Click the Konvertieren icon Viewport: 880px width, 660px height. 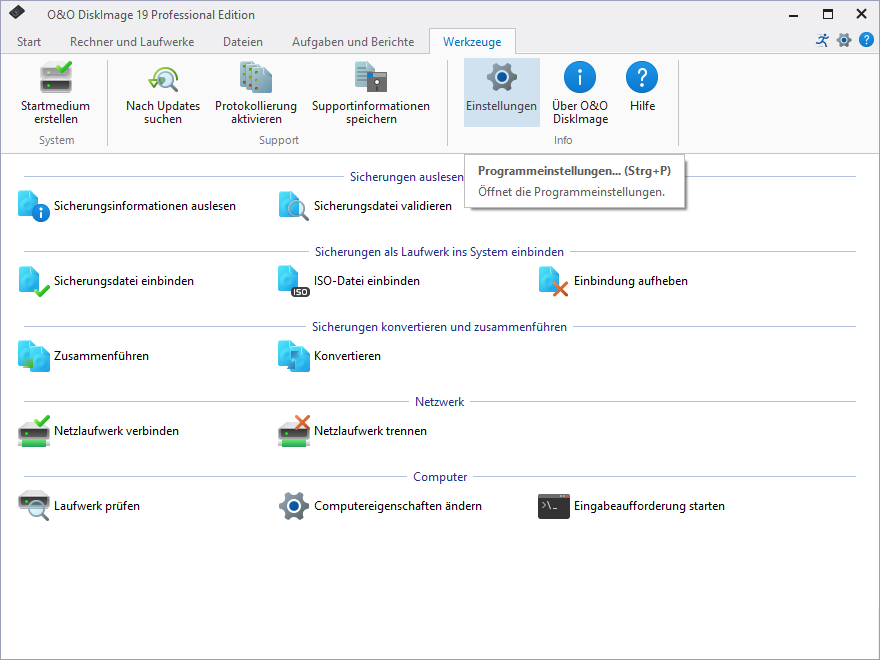tap(294, 356)
